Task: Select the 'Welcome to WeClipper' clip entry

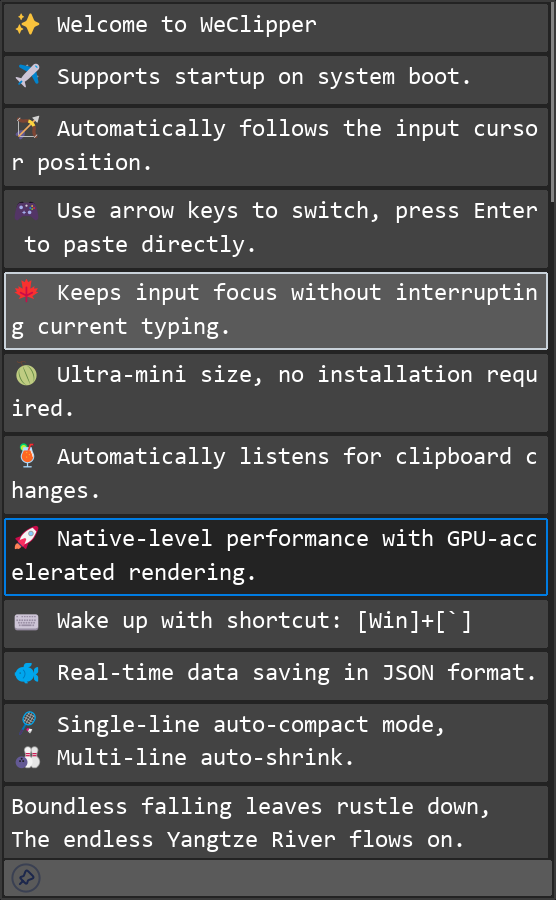Action: click(x=276, y=28)
